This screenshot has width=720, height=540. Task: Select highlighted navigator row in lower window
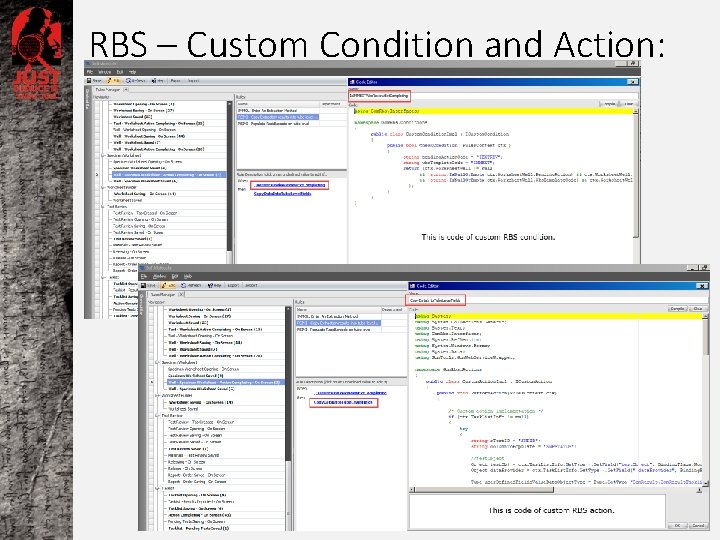click(225, 382)
